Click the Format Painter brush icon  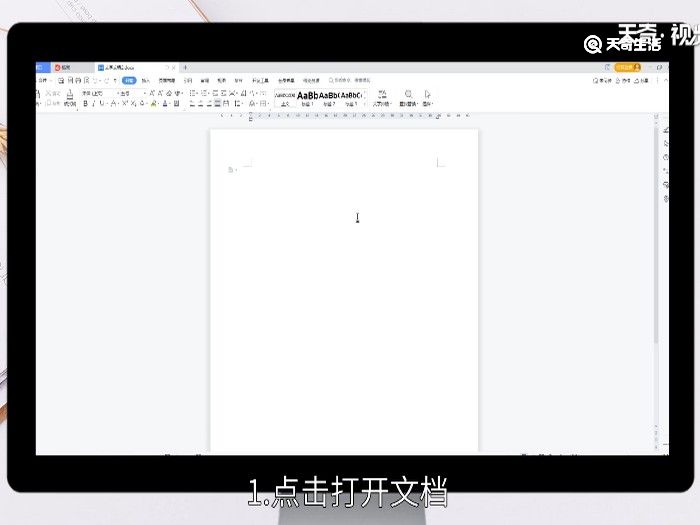[x=70, y=97]
